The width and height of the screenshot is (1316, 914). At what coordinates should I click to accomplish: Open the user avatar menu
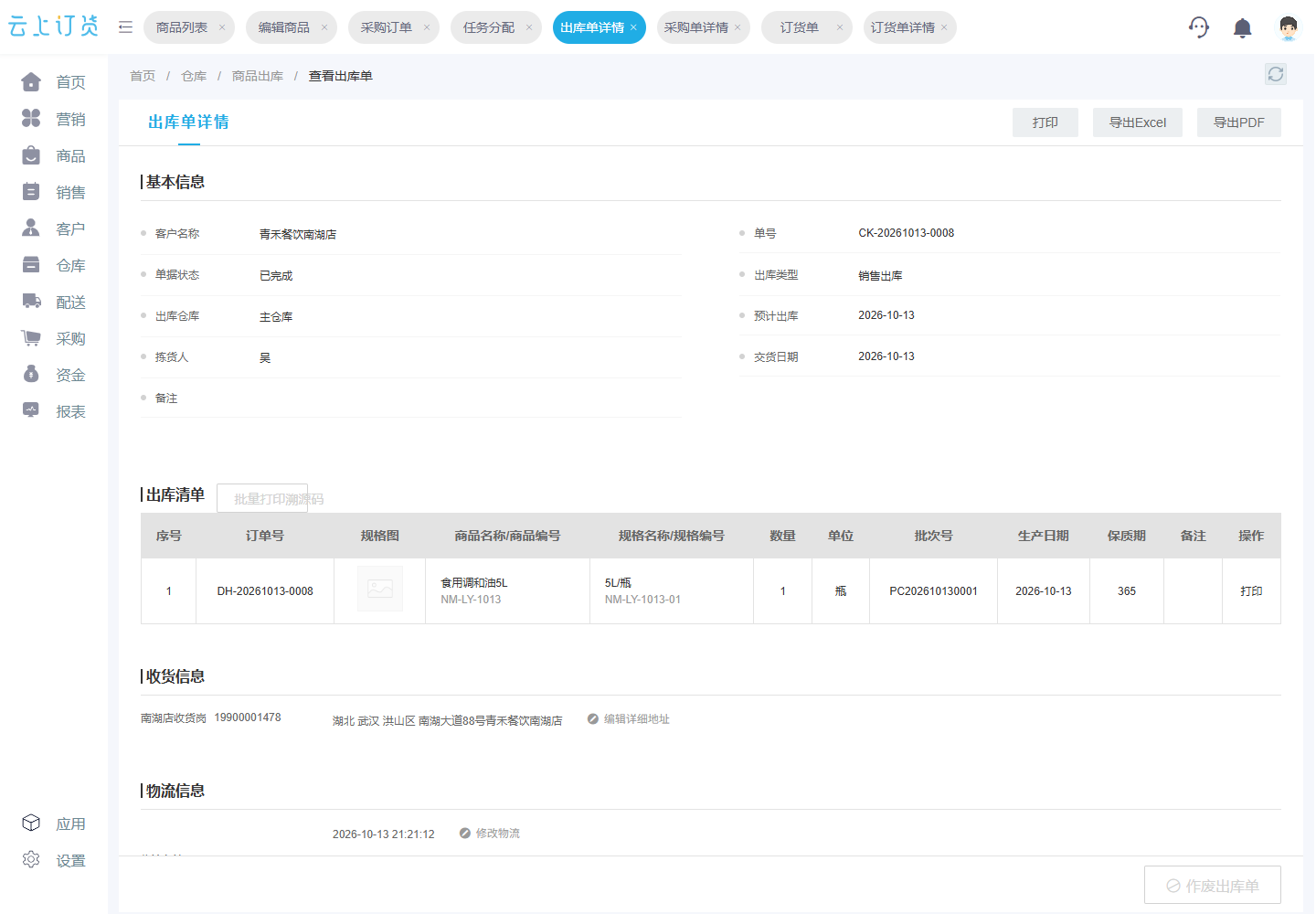click(x=1288, y=28)
